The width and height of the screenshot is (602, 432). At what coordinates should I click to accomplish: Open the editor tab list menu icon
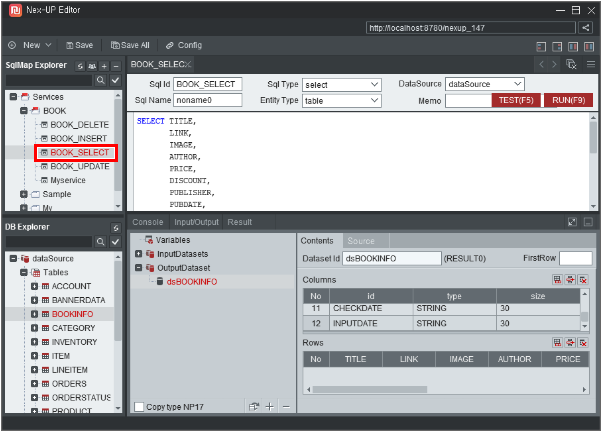click(x=591, y=65)
